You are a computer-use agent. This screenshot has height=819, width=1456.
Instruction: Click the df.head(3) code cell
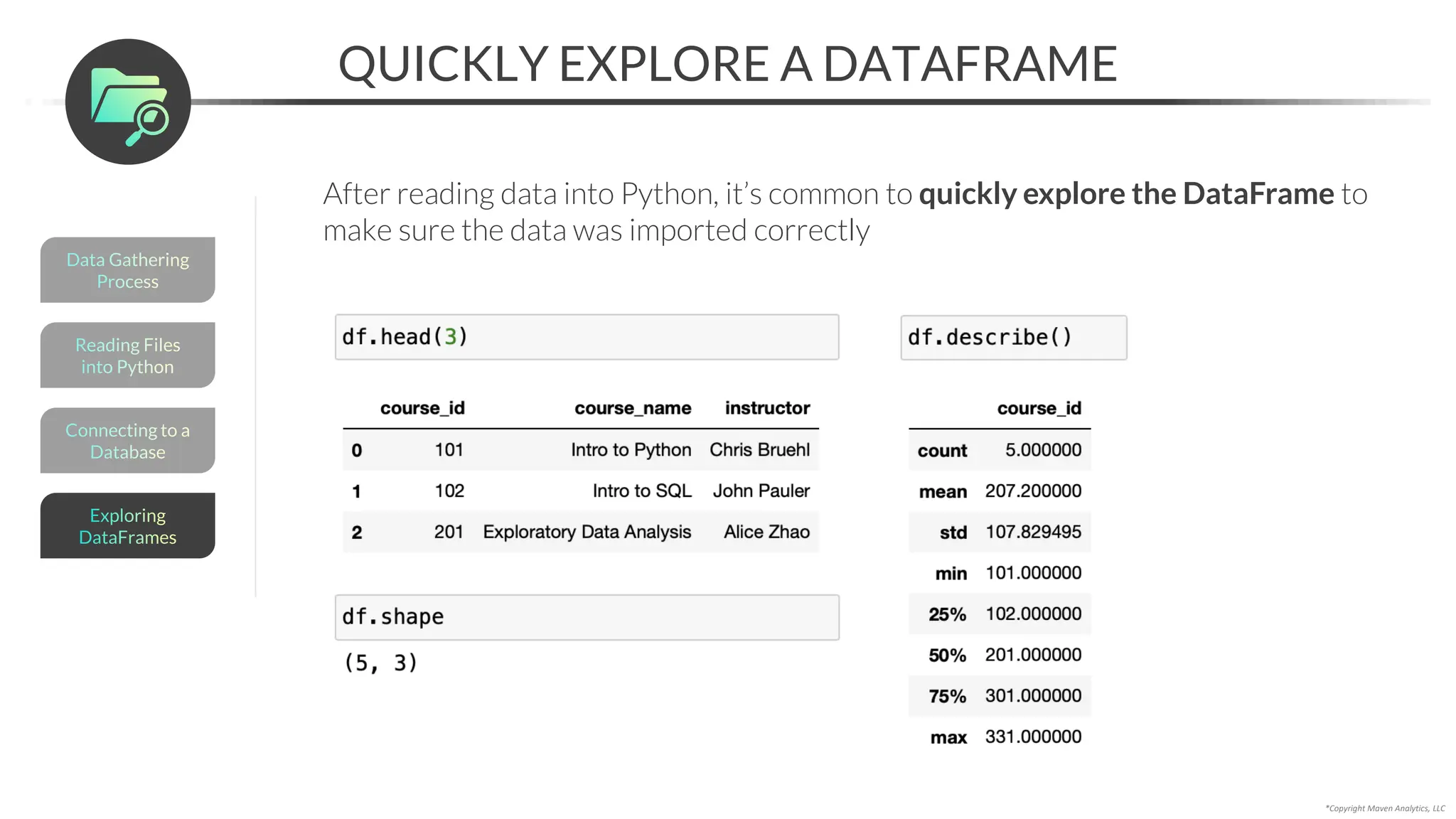(587, 337)
